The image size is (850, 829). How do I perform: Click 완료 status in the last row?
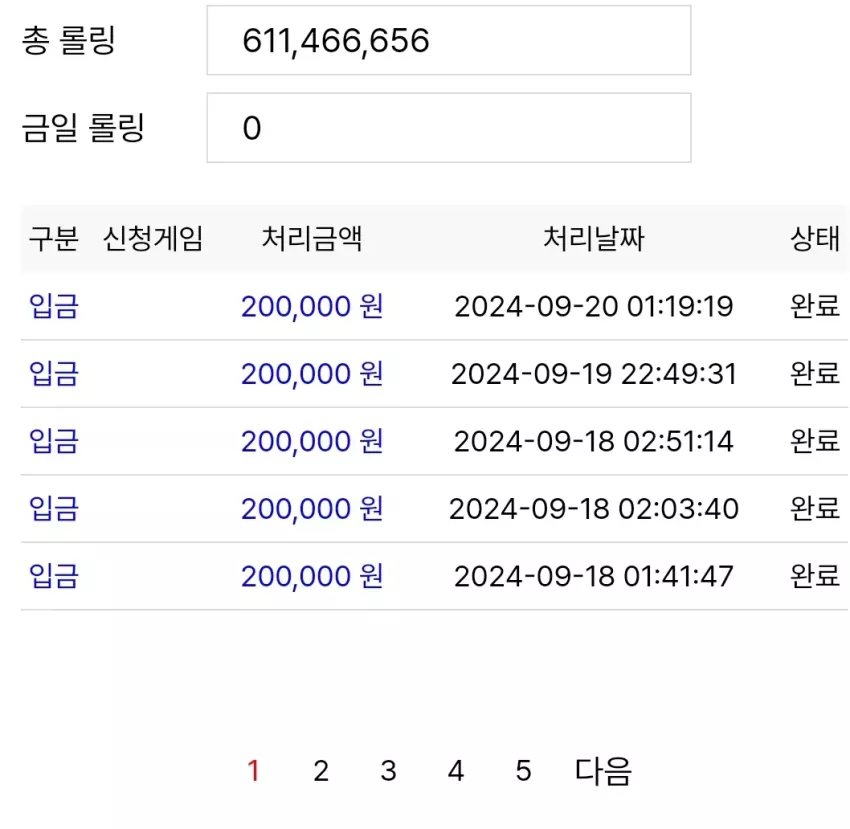(815, 576)
